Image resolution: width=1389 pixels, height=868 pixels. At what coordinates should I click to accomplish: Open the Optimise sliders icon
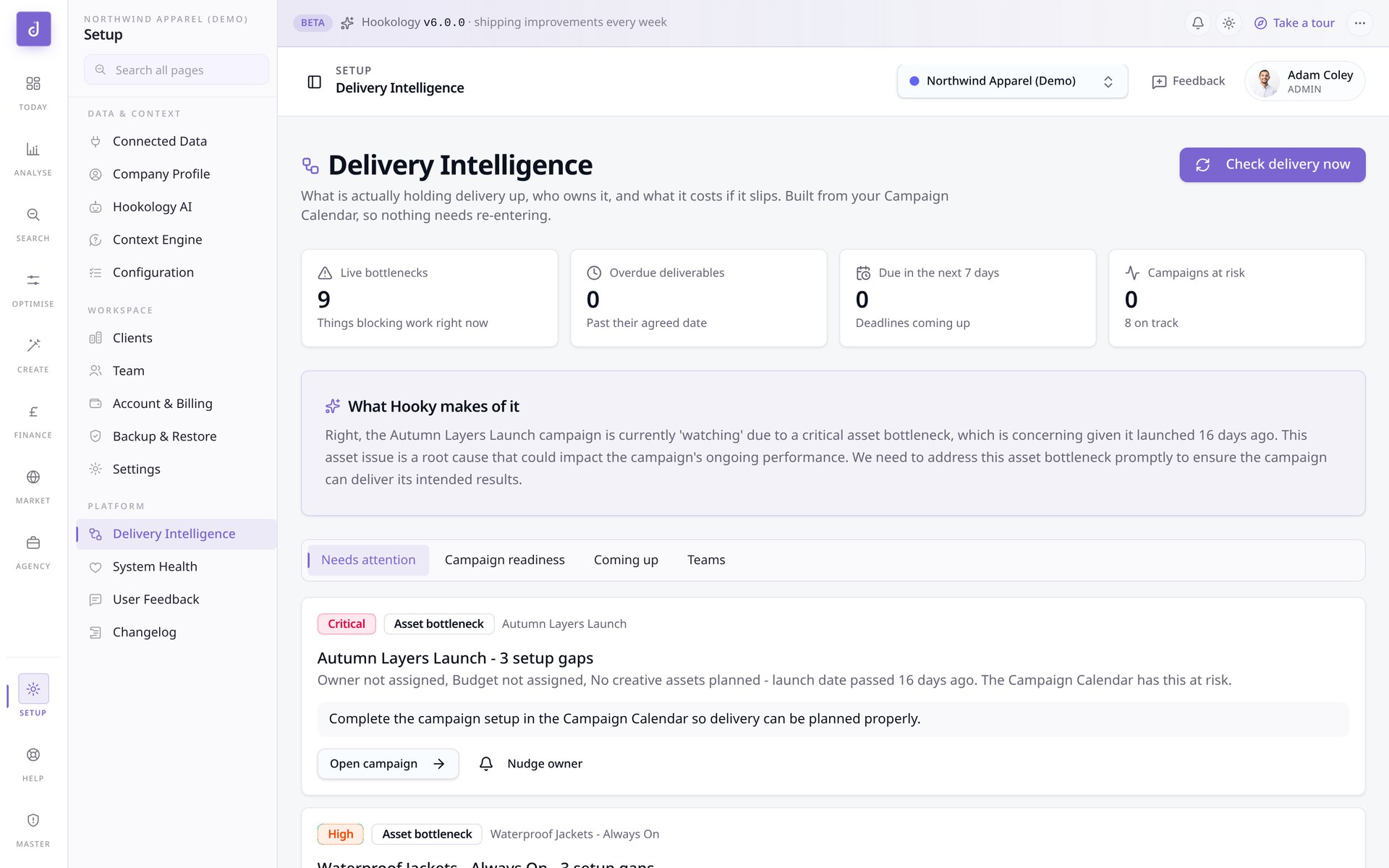(33, 281)
